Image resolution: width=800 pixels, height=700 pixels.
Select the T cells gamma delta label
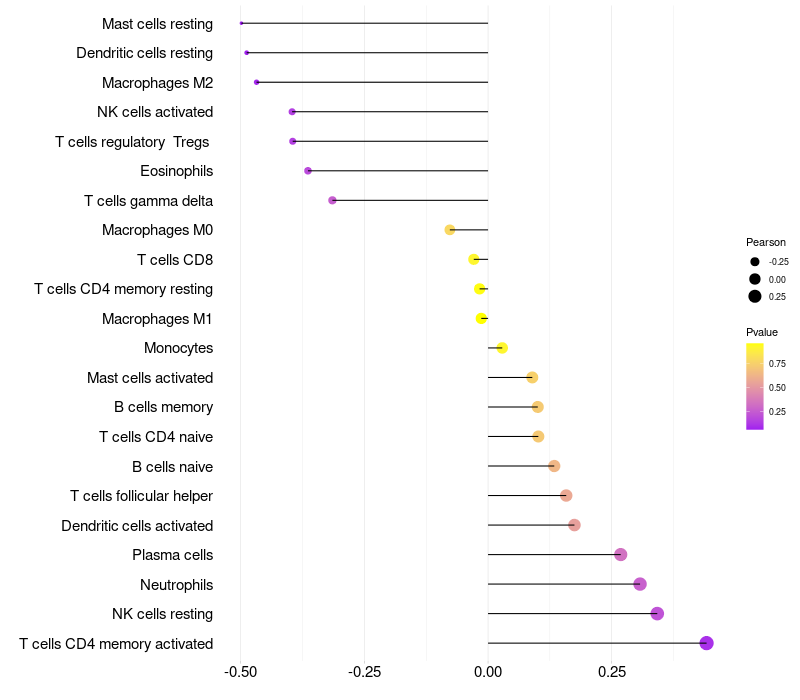[x=148, y=201]
